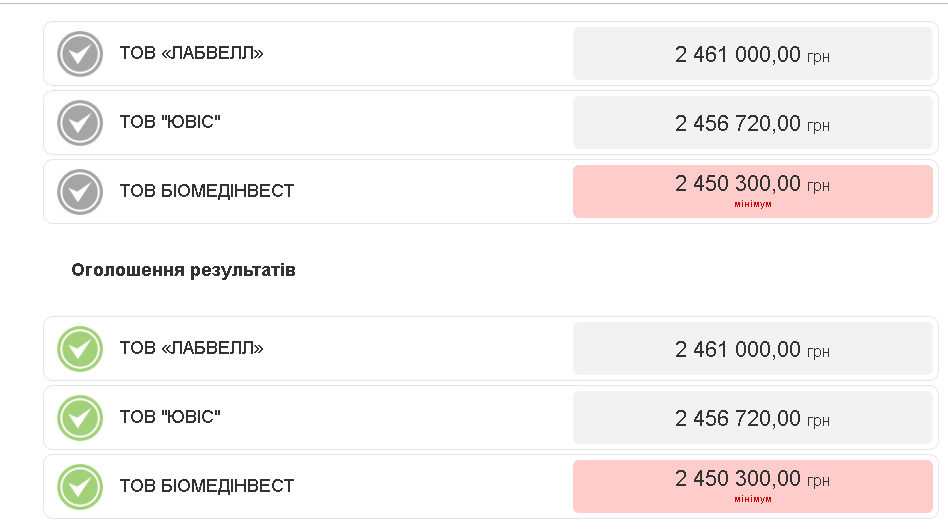This screenshot has width=948, height=529.
Task: Select ТОВ БІОМЕДІНВЕСТ name in green-checkmark row
Action: (x=206, y=486)
